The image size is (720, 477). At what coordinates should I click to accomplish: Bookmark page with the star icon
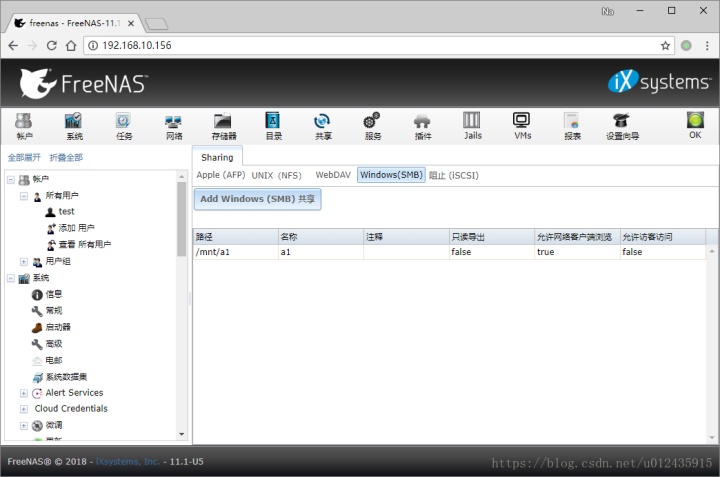coord(665,45)
